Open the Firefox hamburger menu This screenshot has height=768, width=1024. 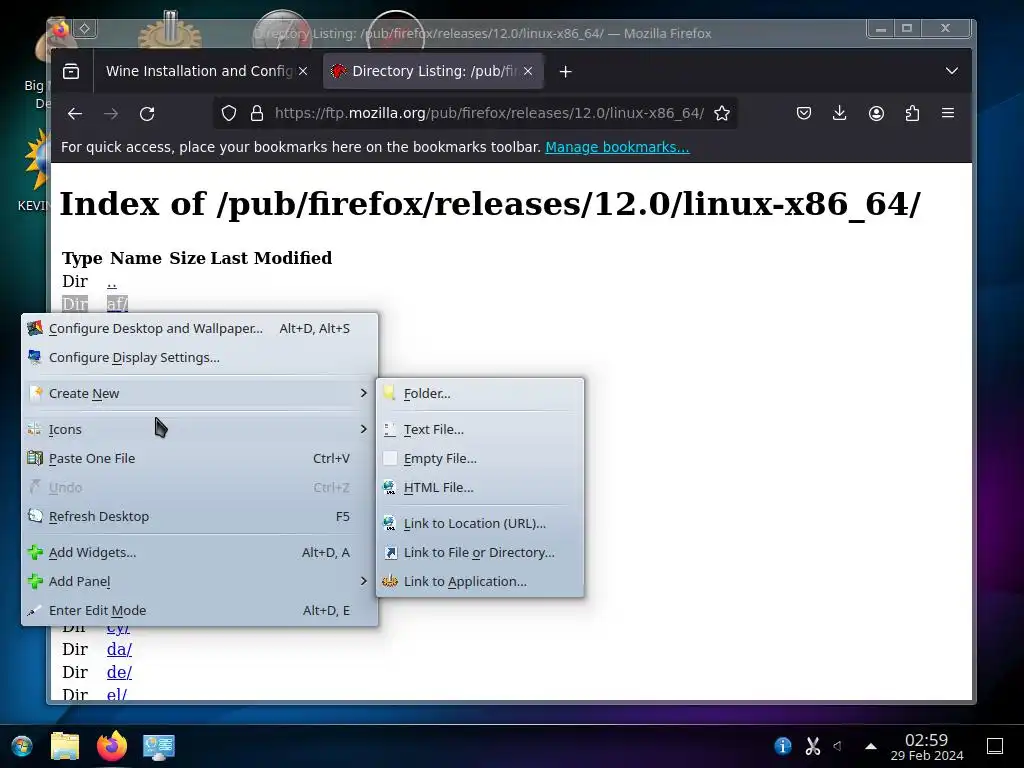tap(948, 114)
